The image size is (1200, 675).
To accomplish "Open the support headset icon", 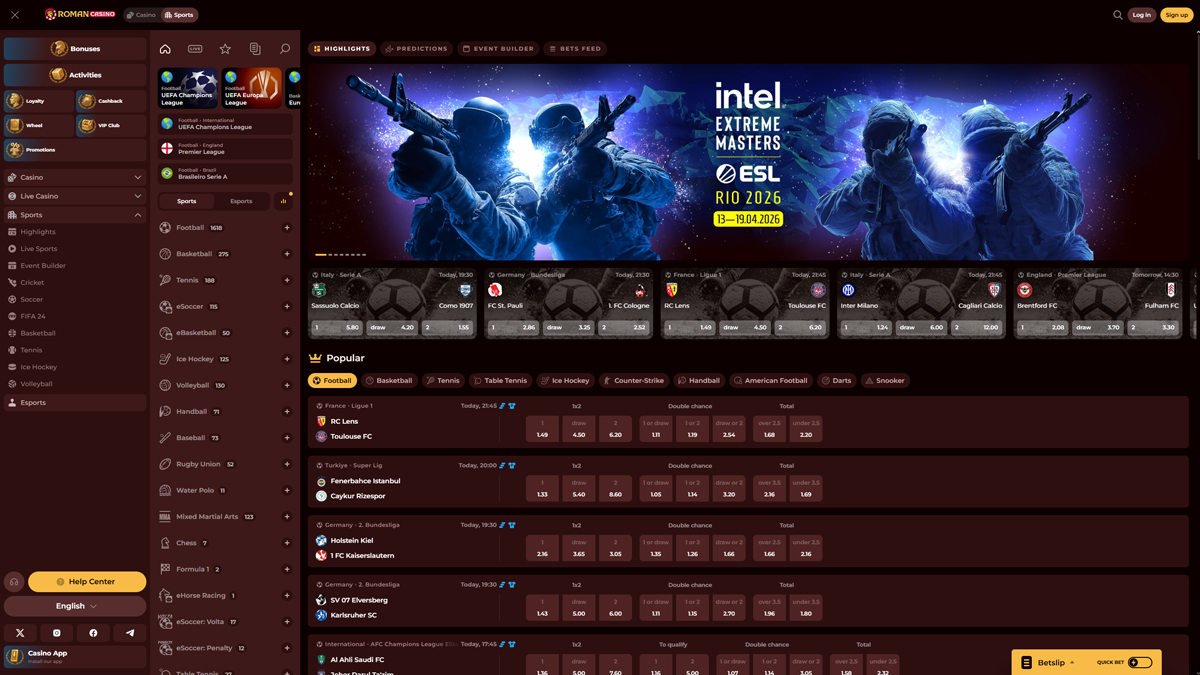I will [x=14, y=582].
